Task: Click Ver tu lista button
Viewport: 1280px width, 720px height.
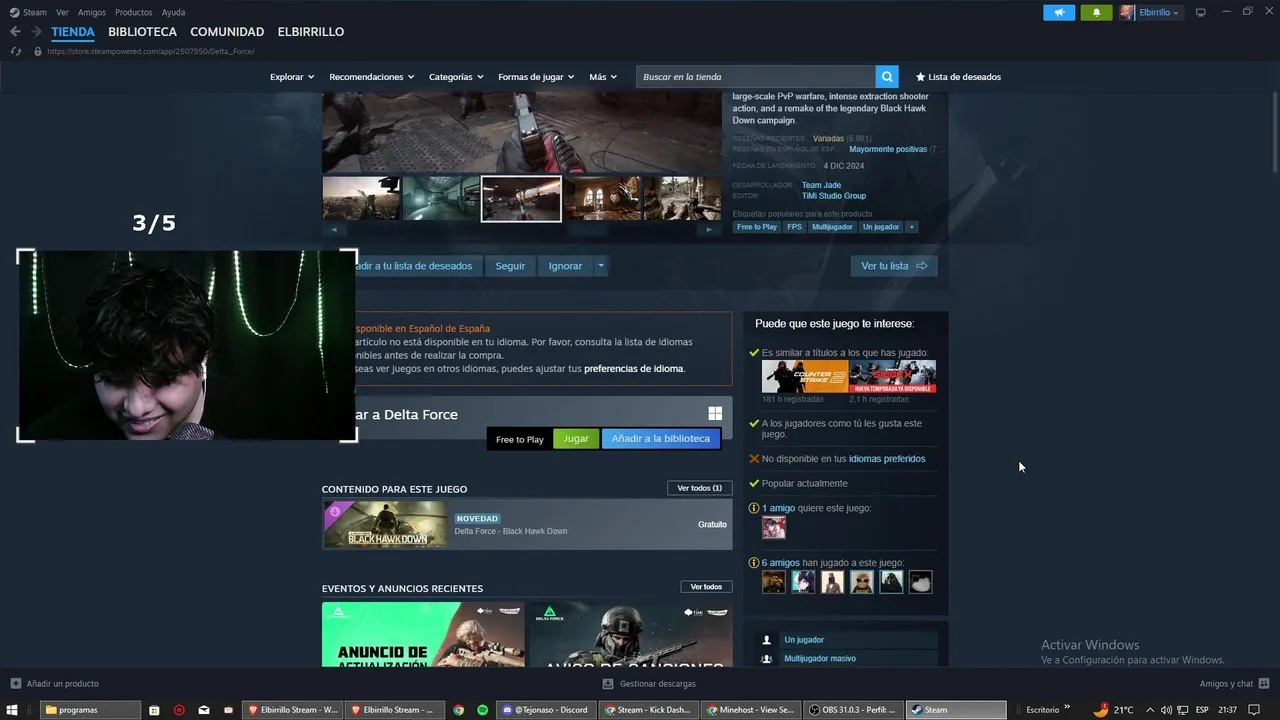Action: pos(894,266)
